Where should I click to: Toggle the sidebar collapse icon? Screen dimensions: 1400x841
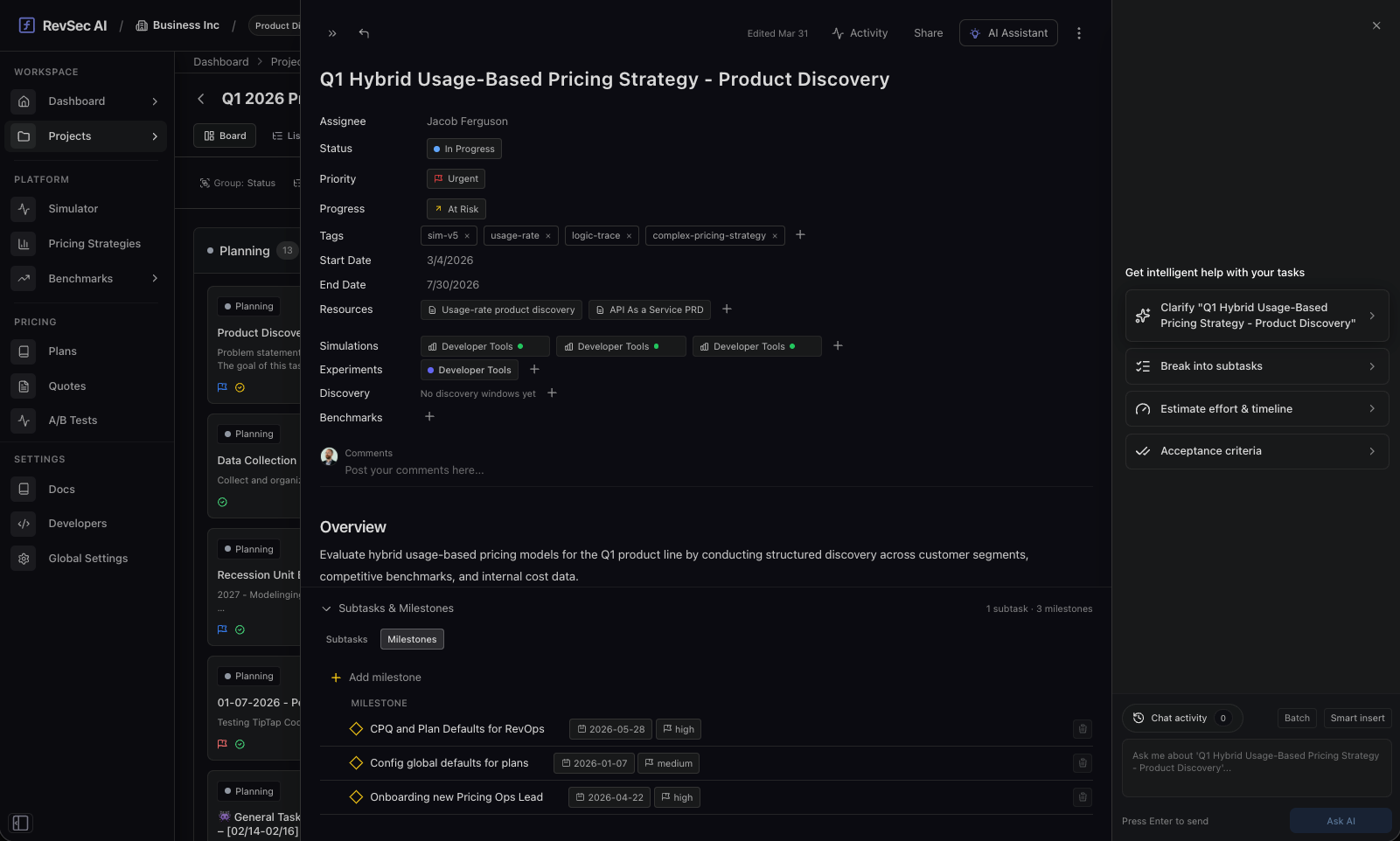pyautogui.click(x=21, y=823)
